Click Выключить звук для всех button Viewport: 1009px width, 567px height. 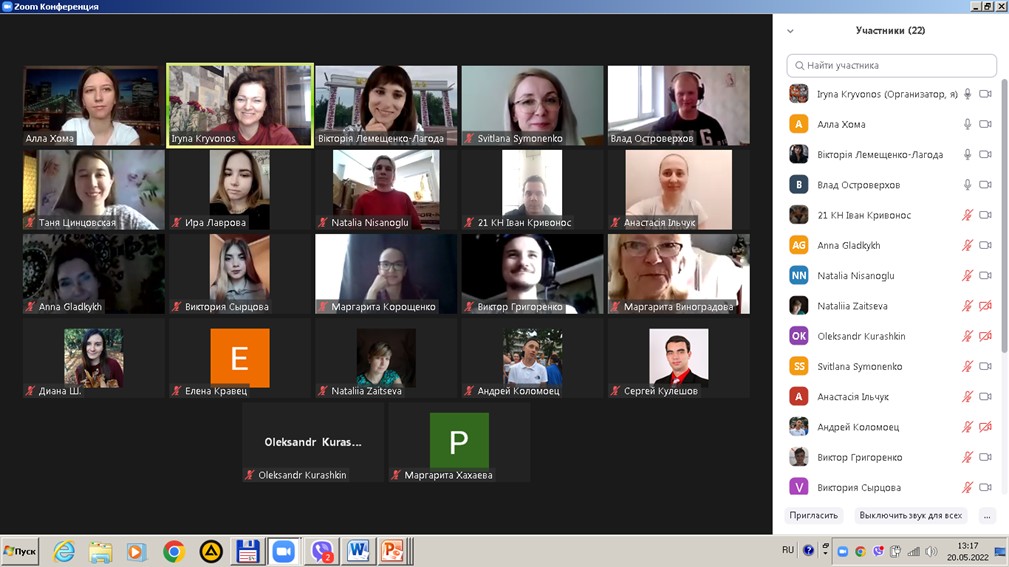[x=911, y=516]
